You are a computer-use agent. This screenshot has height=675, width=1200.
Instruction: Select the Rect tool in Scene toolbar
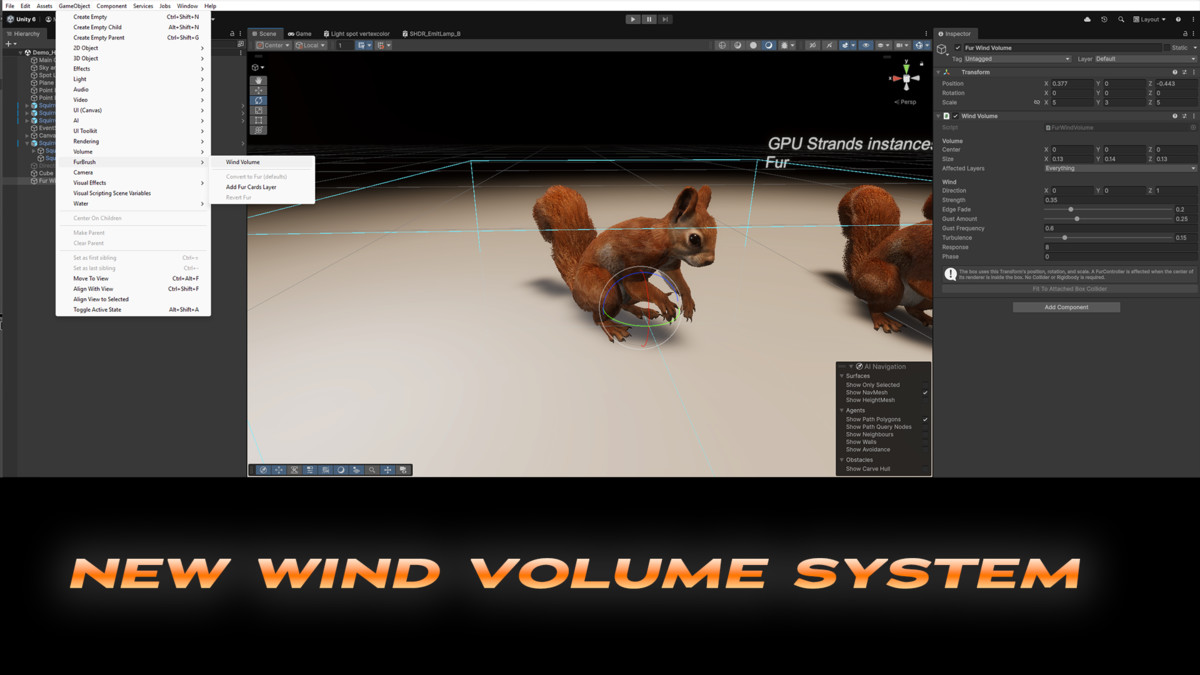pos(259,121)
